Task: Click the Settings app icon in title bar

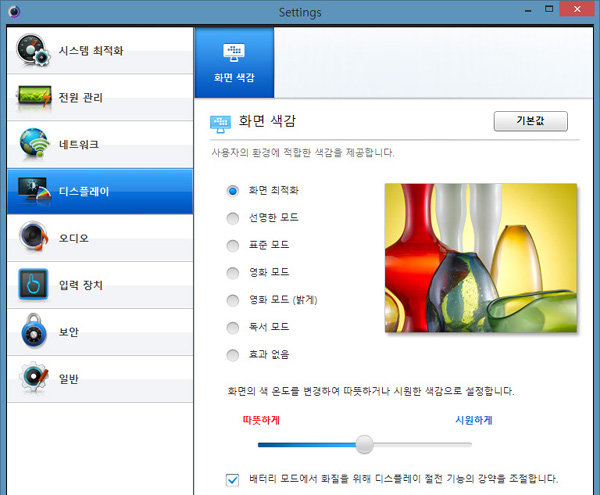Action: coord(14,11)
